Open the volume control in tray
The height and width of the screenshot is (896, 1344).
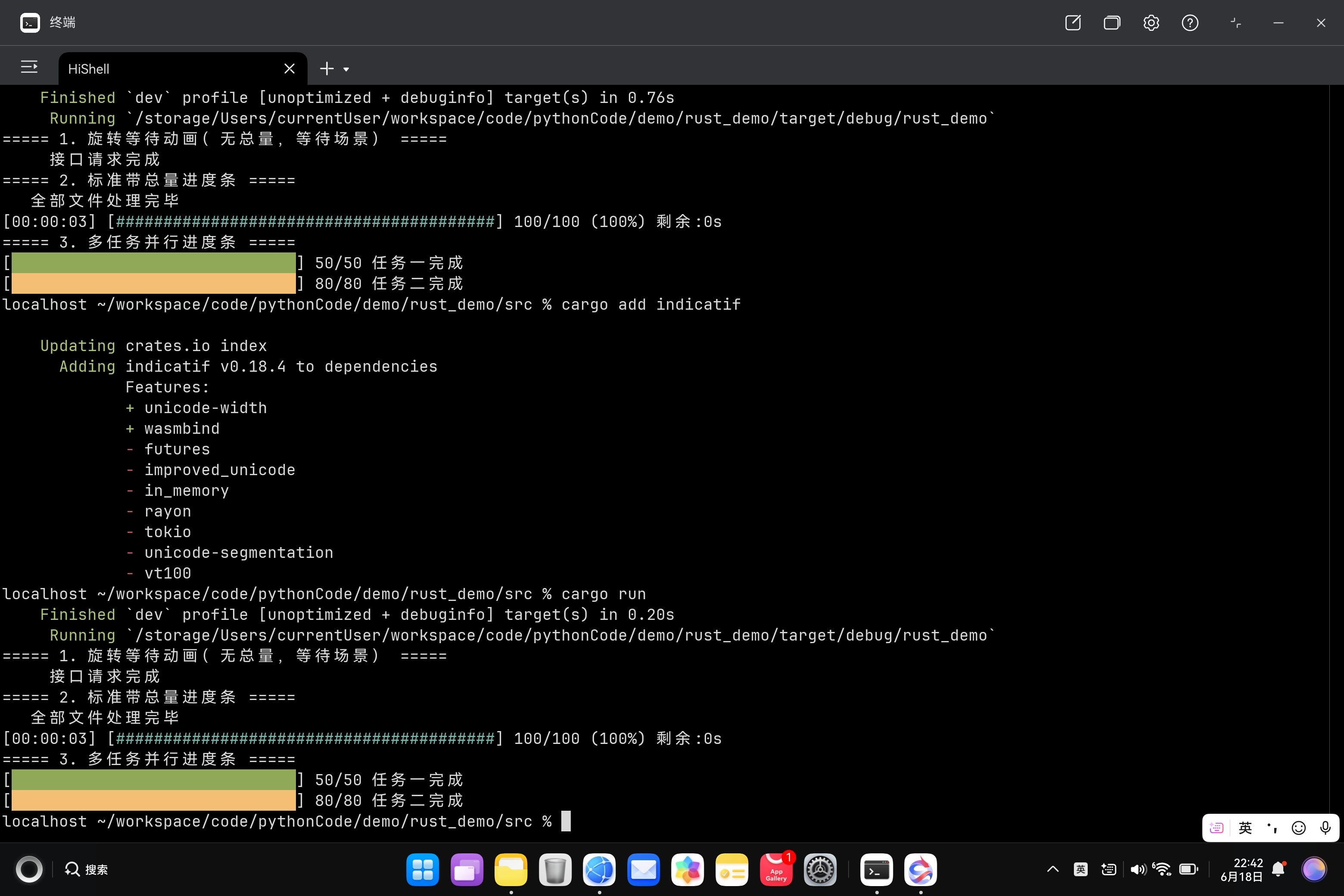1138,869
